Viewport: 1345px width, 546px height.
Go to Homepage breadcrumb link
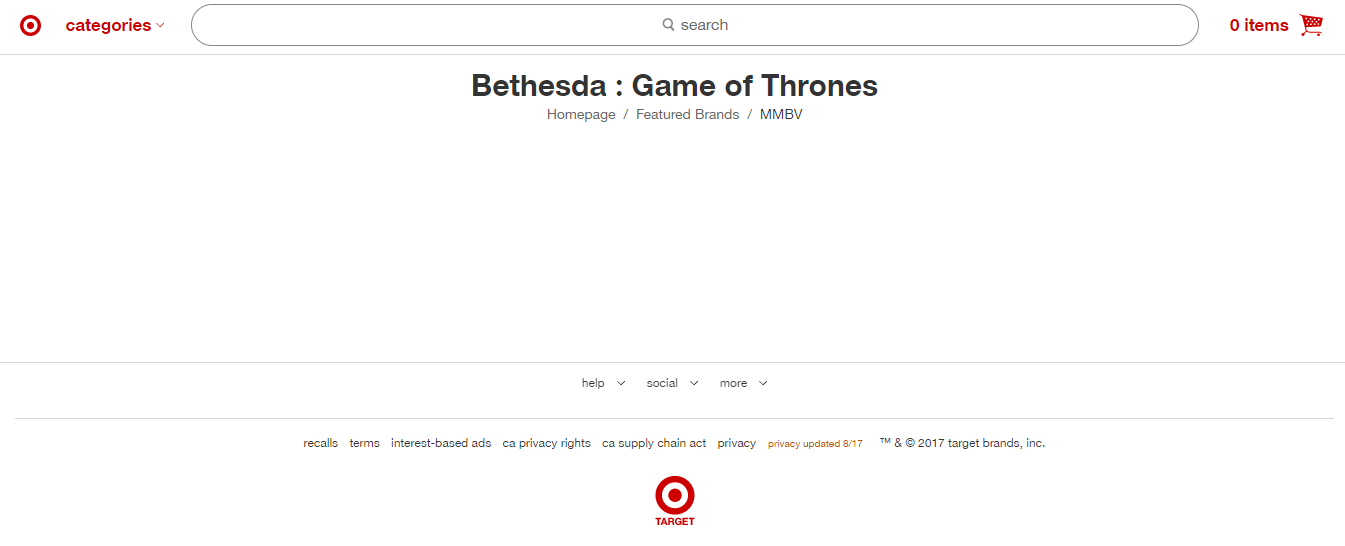(x=581, y=114)
